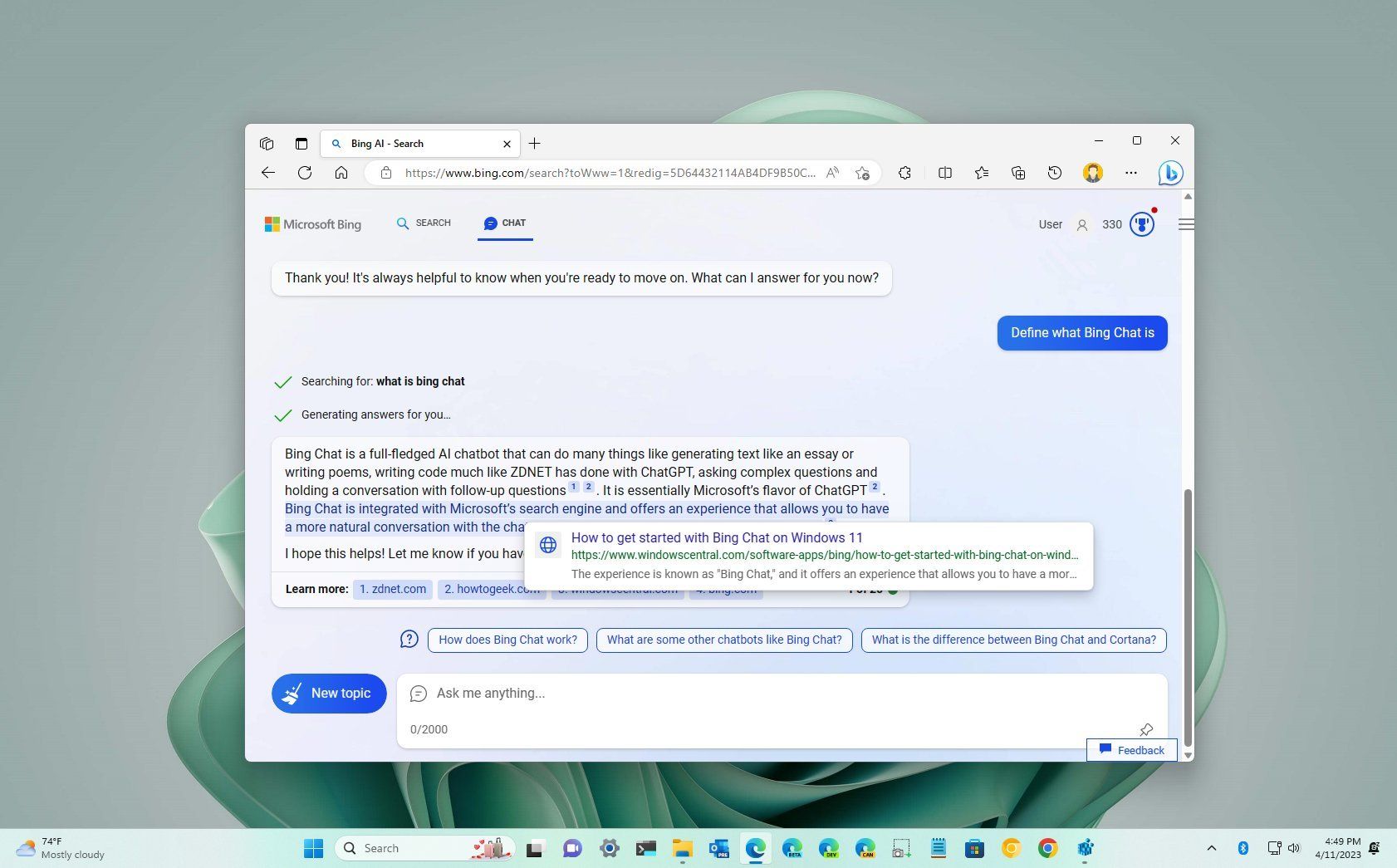Launch Snipping Tool from the taskbar
1397x868 pixels.
tap(901, 848)
